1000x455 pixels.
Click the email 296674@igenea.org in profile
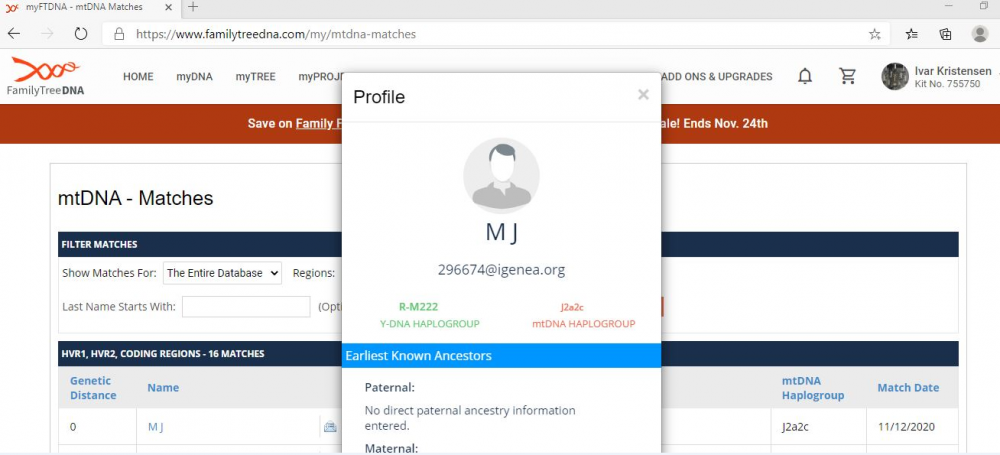point(501,270)
